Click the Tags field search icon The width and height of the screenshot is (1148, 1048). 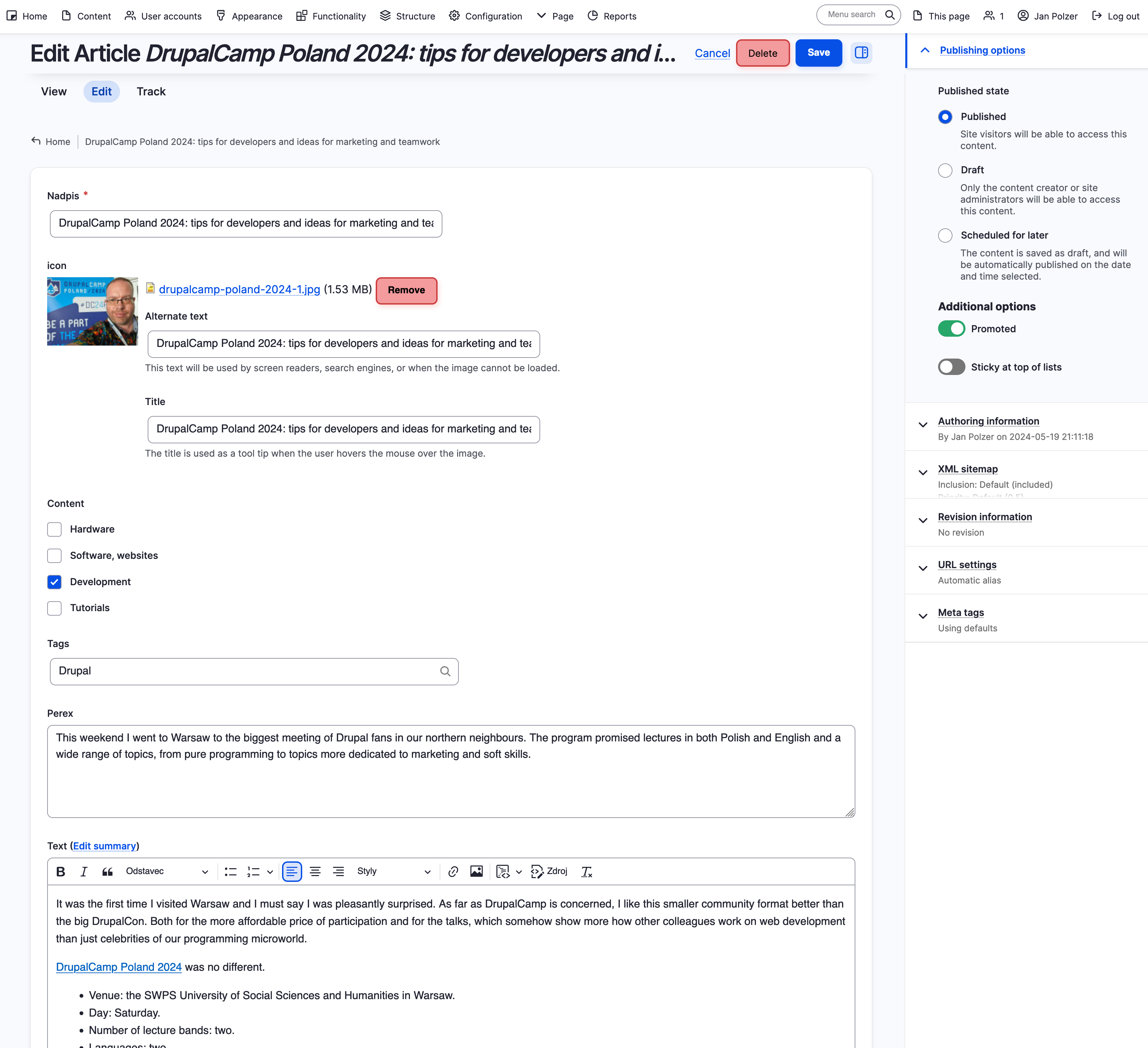pyautogui.click(x=445, y=671)
